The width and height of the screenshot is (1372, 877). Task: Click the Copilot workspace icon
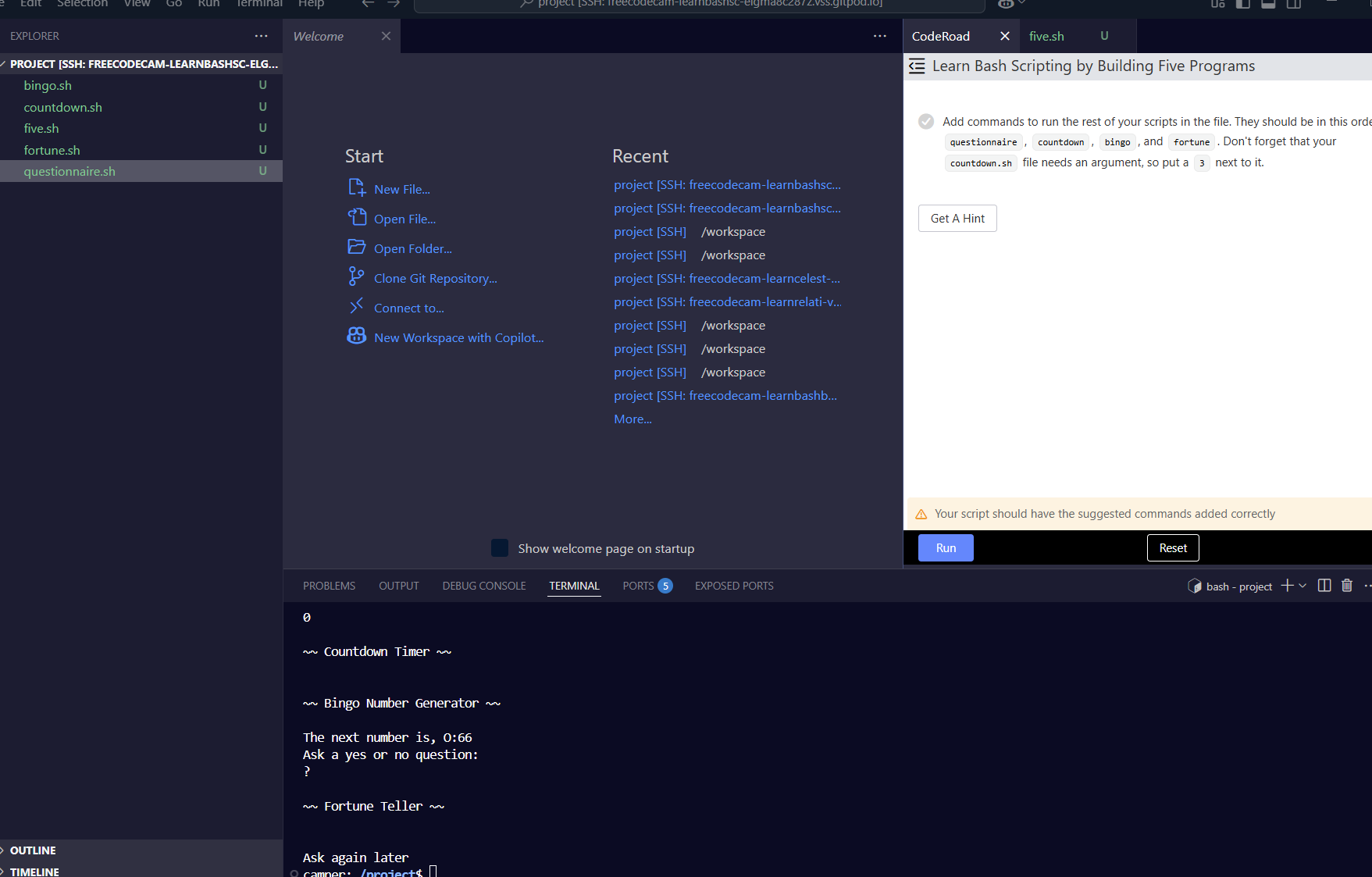click(x=357, y=336)
